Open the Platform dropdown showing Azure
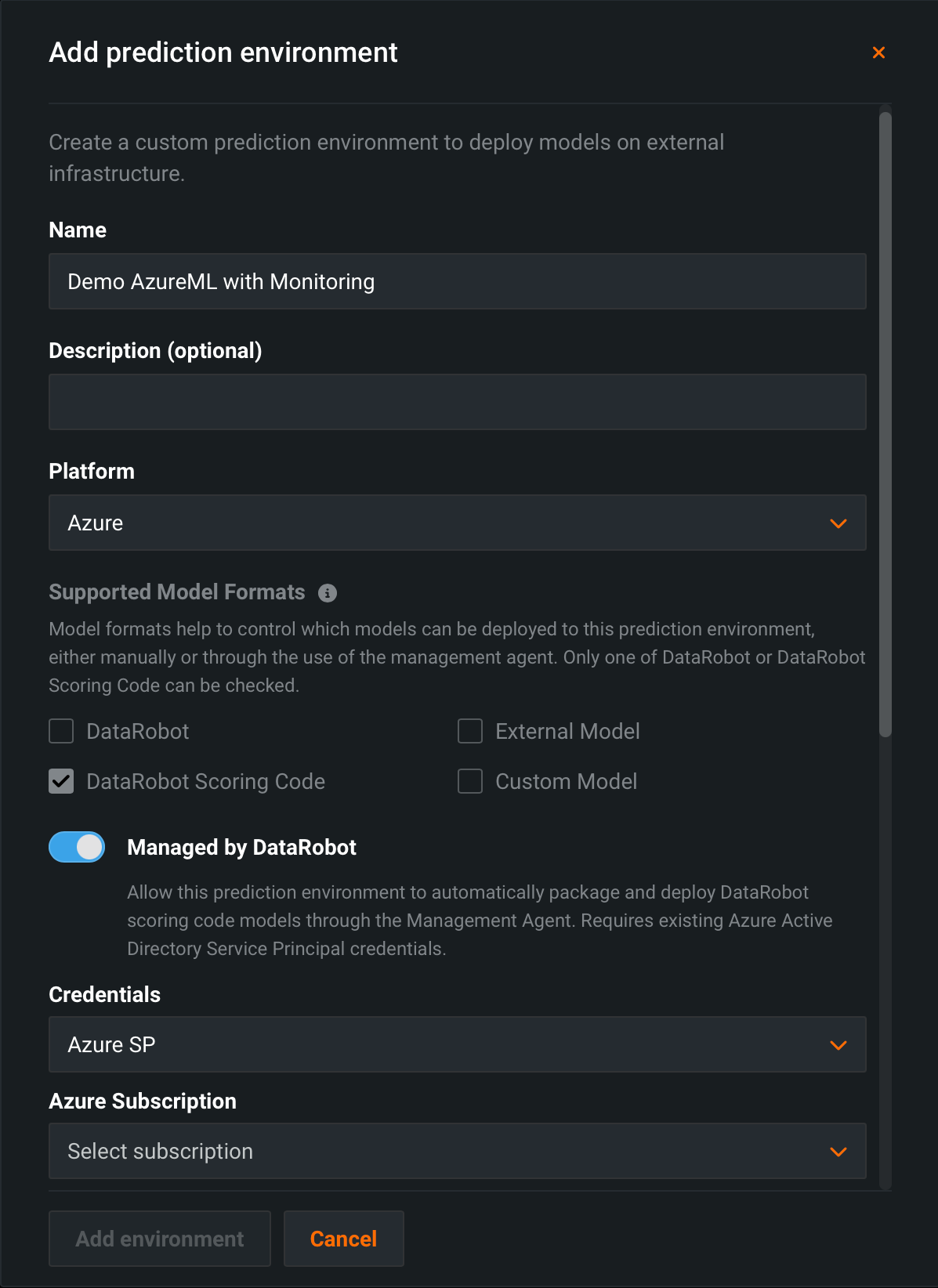This screenshot has height=1288, width=938. (439, 523)
